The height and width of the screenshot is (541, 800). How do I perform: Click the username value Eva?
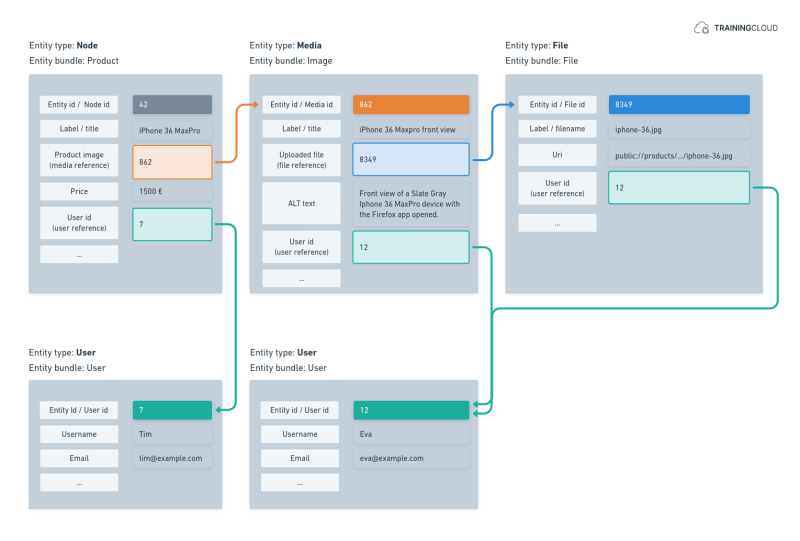411,434
